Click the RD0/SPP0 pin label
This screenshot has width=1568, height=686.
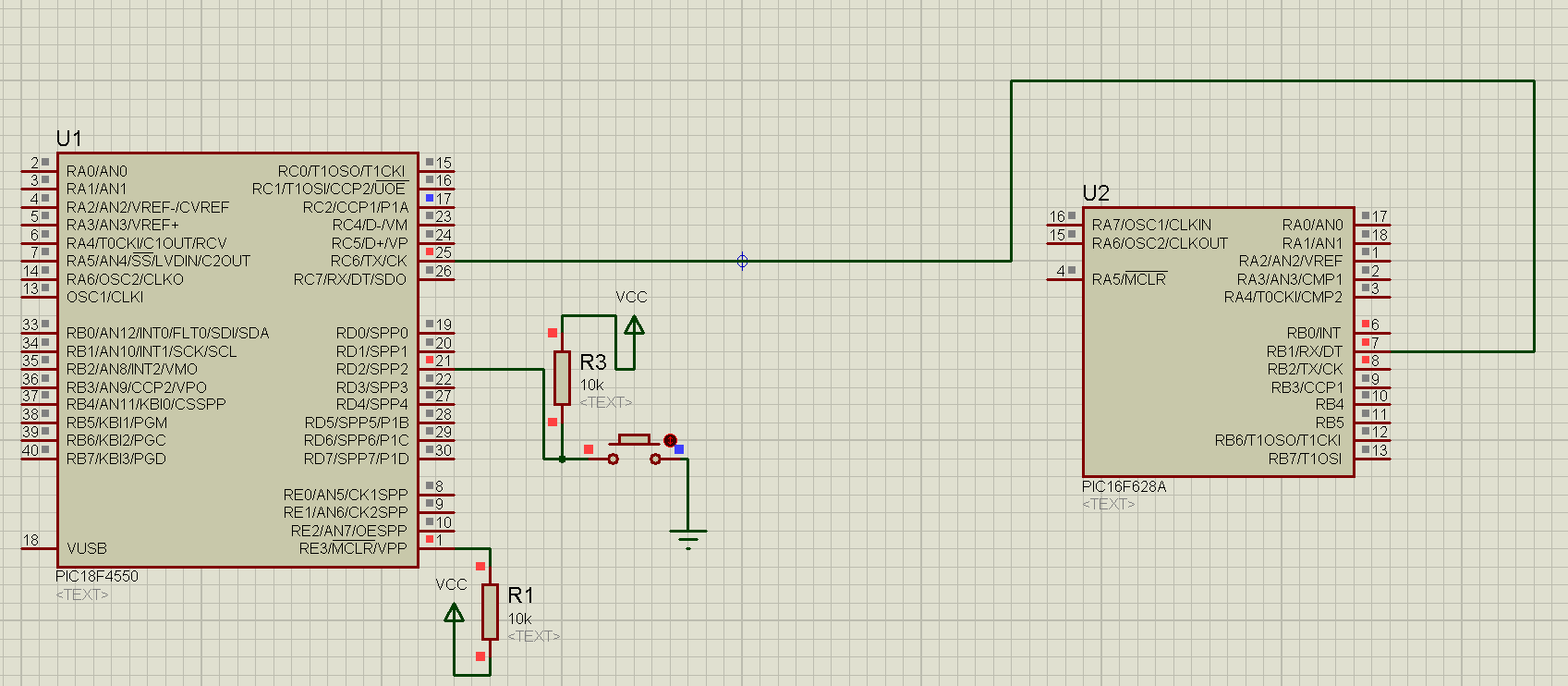click(372, 333)
